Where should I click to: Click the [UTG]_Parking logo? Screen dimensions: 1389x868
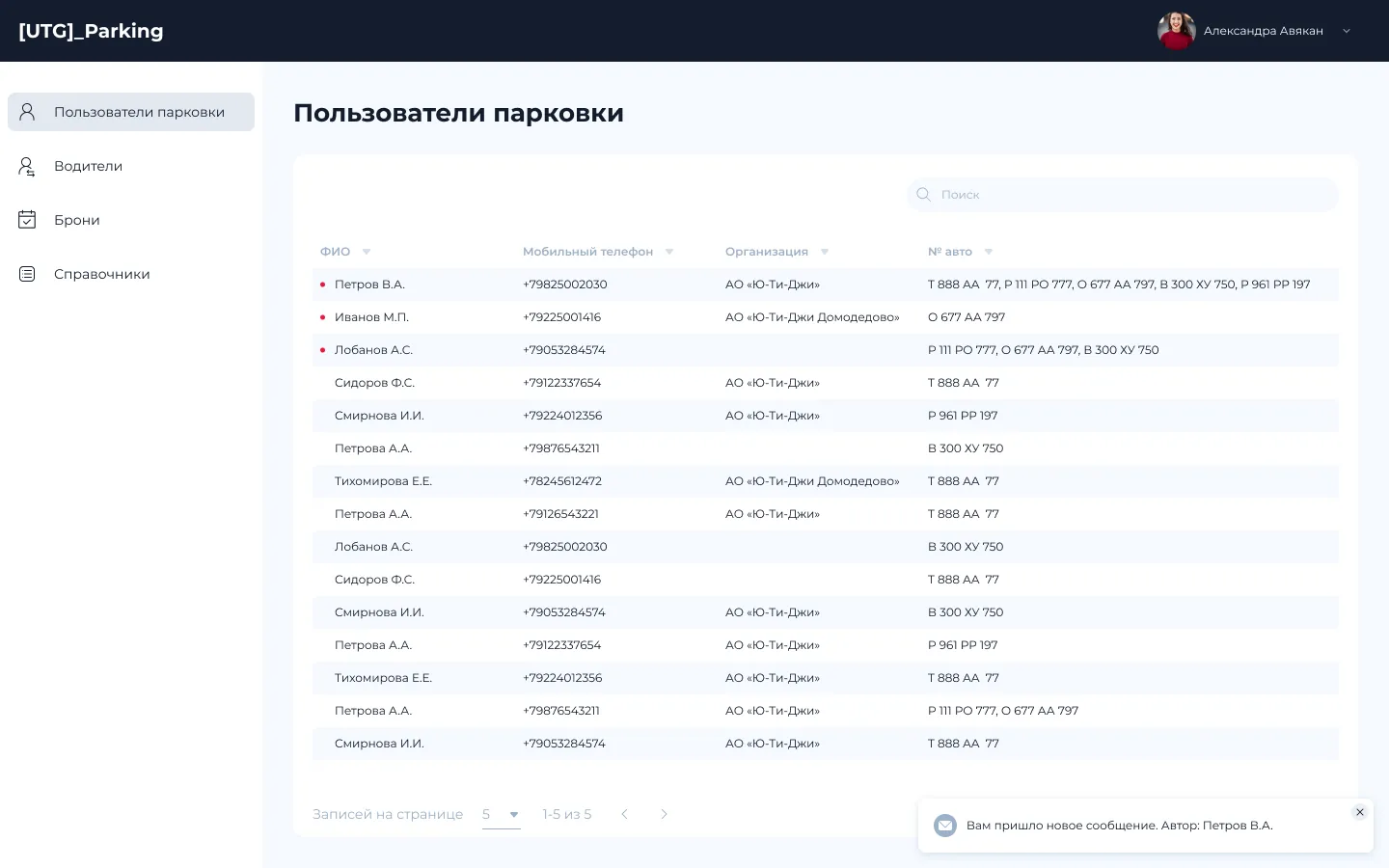pos(91,31)
